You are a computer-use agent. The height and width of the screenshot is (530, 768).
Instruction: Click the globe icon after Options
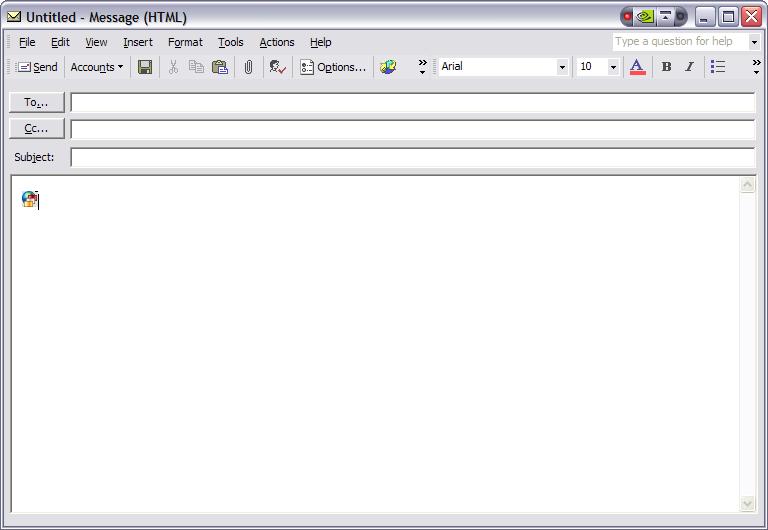click(x=388, y=67)
